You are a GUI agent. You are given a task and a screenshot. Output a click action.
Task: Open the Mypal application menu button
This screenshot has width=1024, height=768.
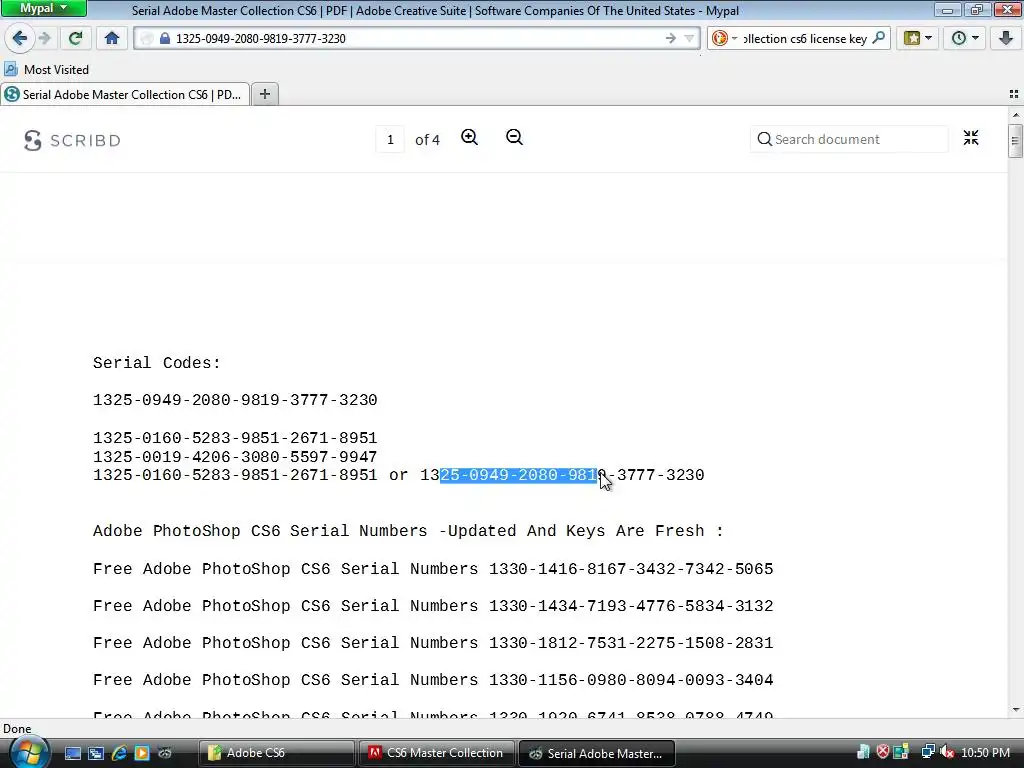pos(44,8)
